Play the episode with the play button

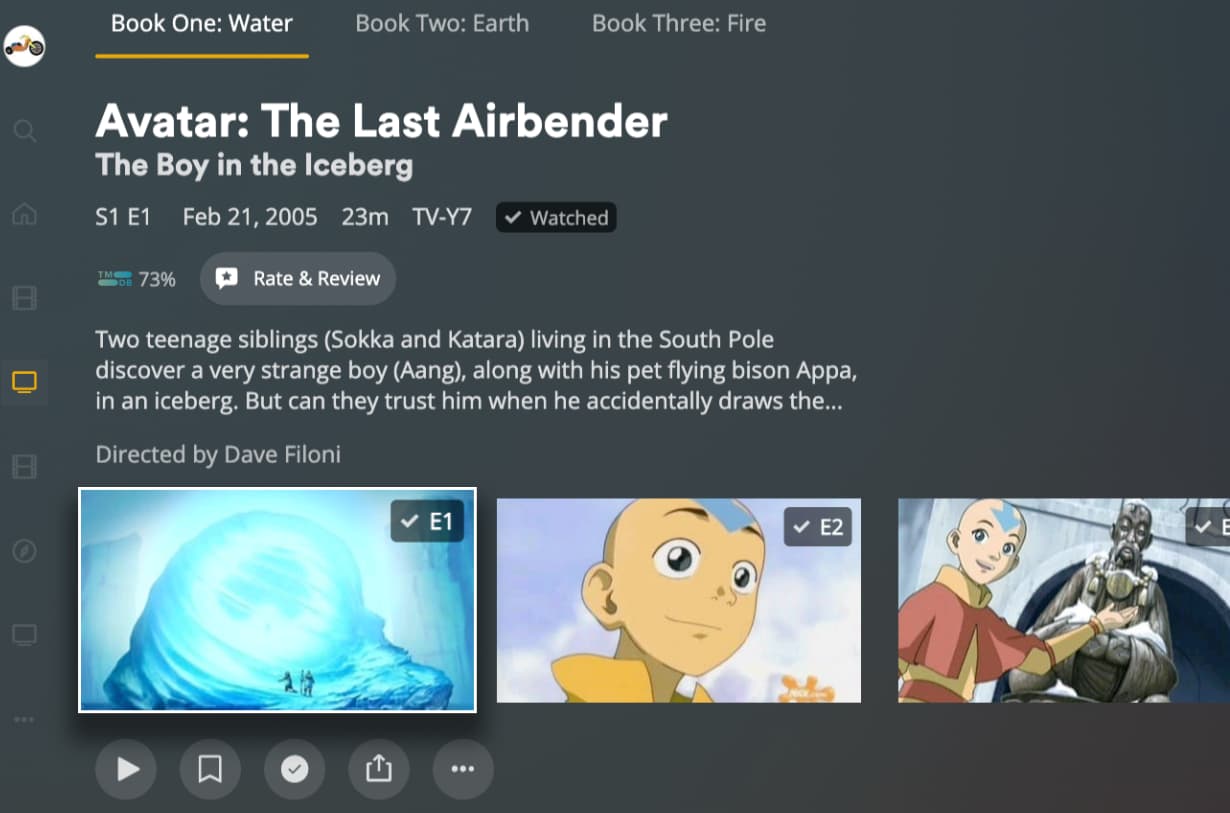point(126,769)
